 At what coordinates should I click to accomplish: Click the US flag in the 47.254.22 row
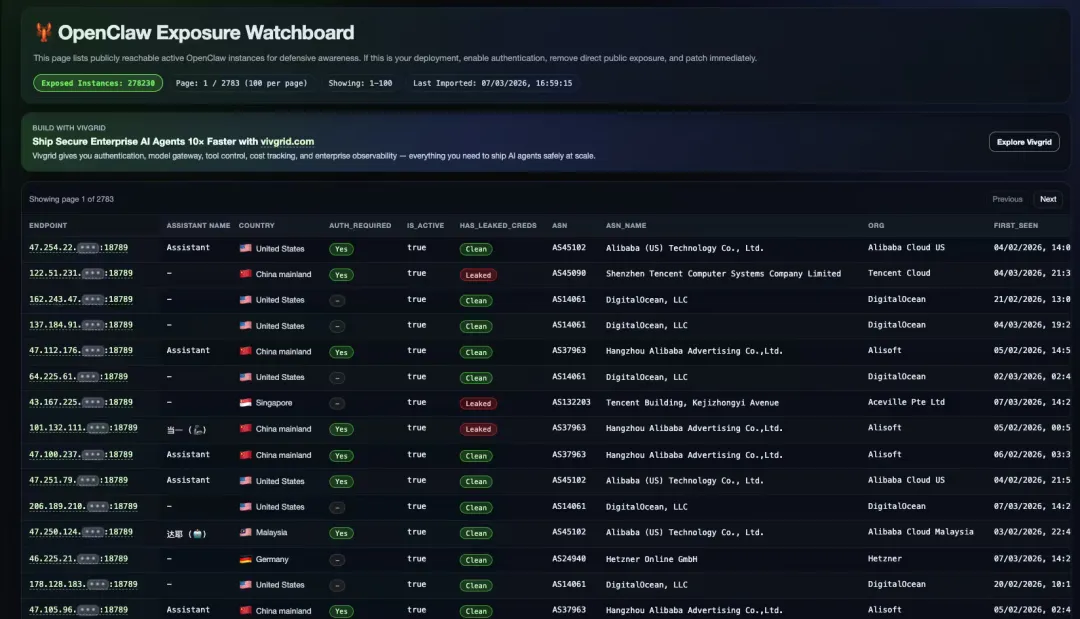[245, 248]
